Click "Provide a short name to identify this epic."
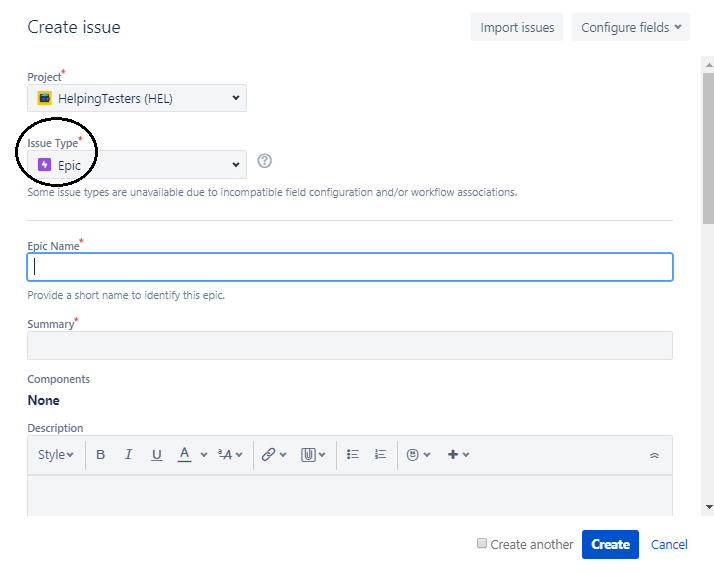The image size is (714, 572). pyautogui.click(x=126, y=295)
